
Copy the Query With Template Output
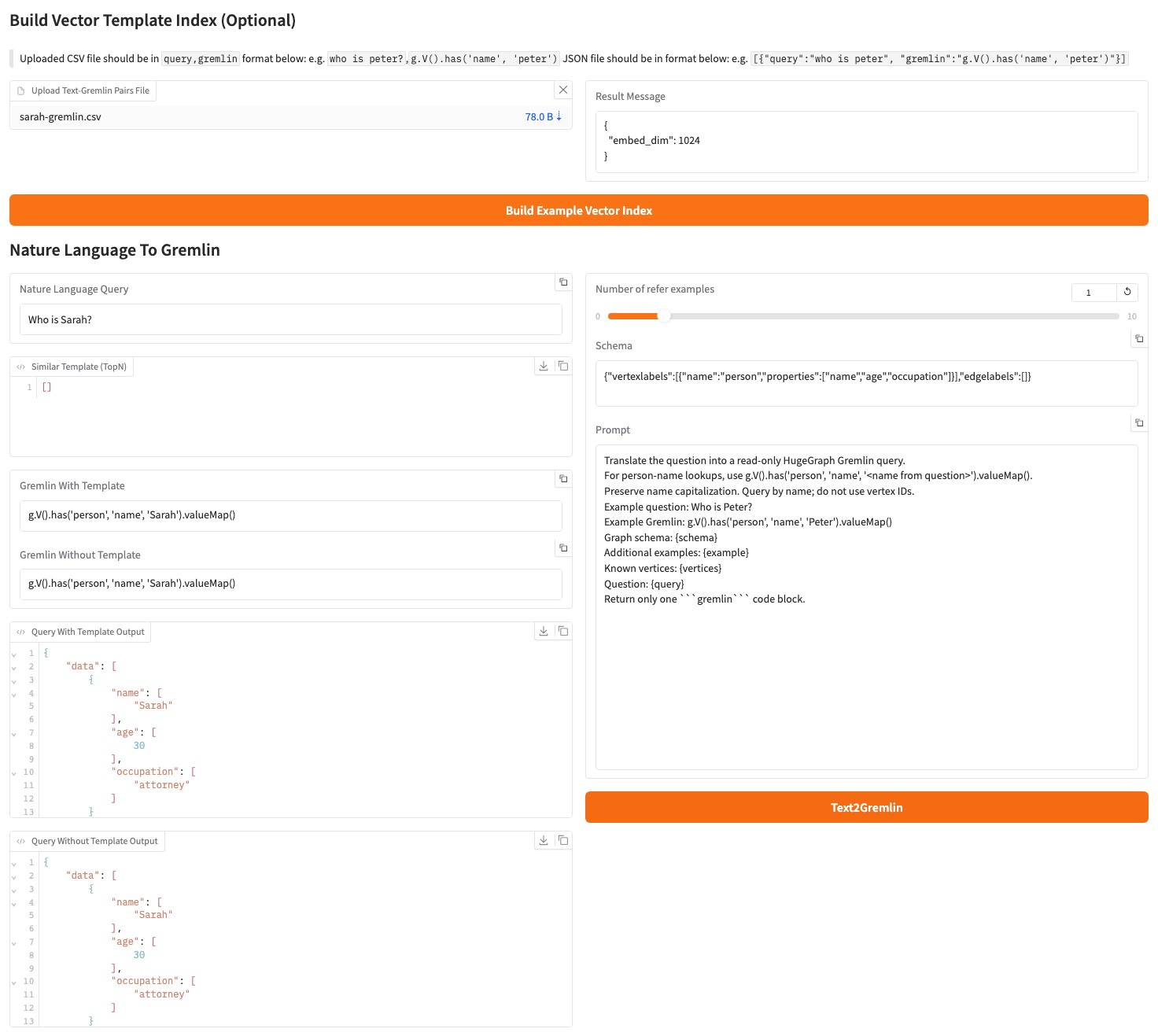pos(563,631)
